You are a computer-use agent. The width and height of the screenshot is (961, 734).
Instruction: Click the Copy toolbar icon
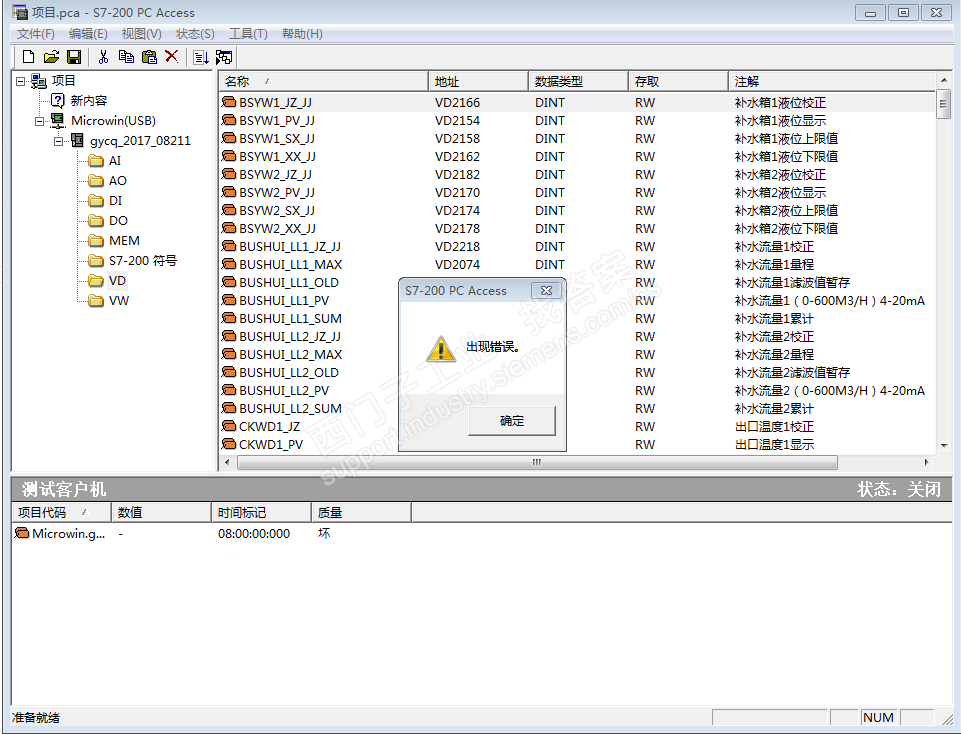click(x=126, y=57)
